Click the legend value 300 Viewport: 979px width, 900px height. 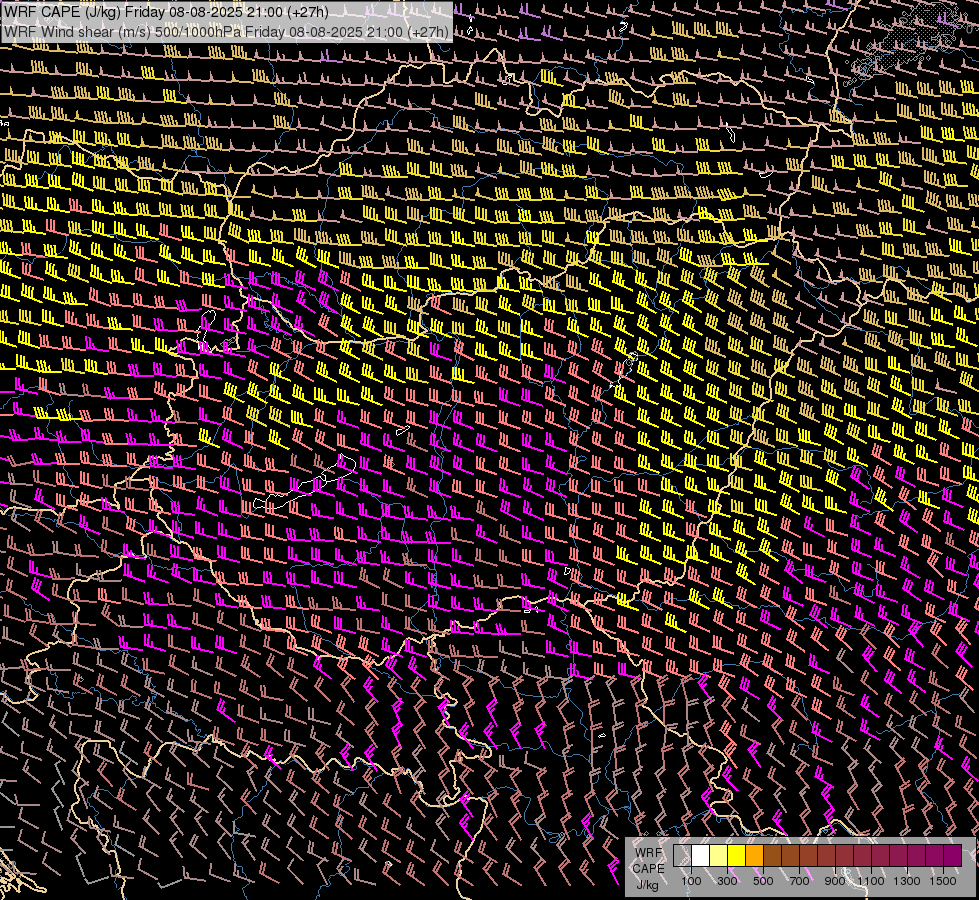tap(727, 881)
